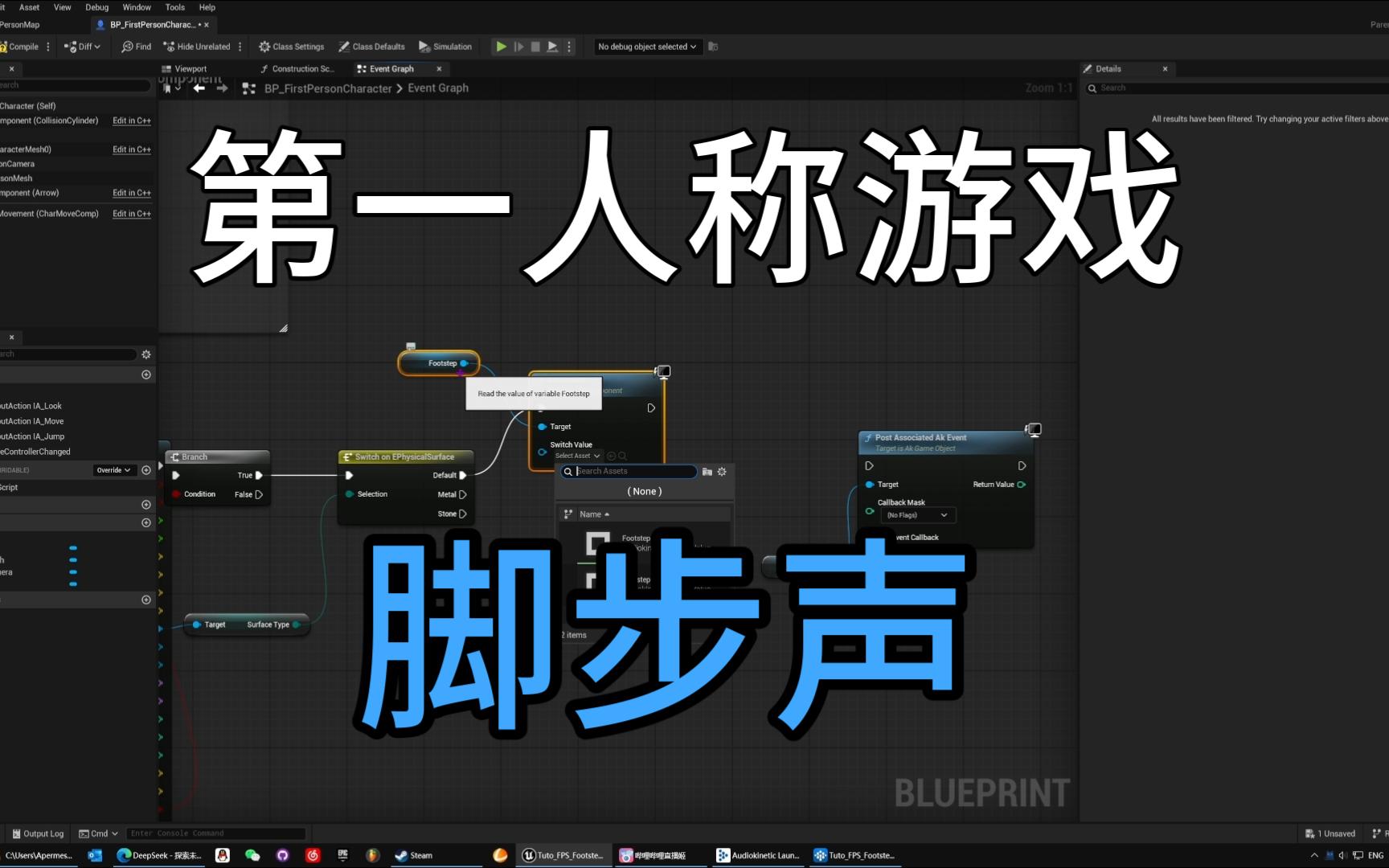Click the asset picker settings gear
Screen dimensions: 1389x868
pyautogui.click(x=722, y=472)
